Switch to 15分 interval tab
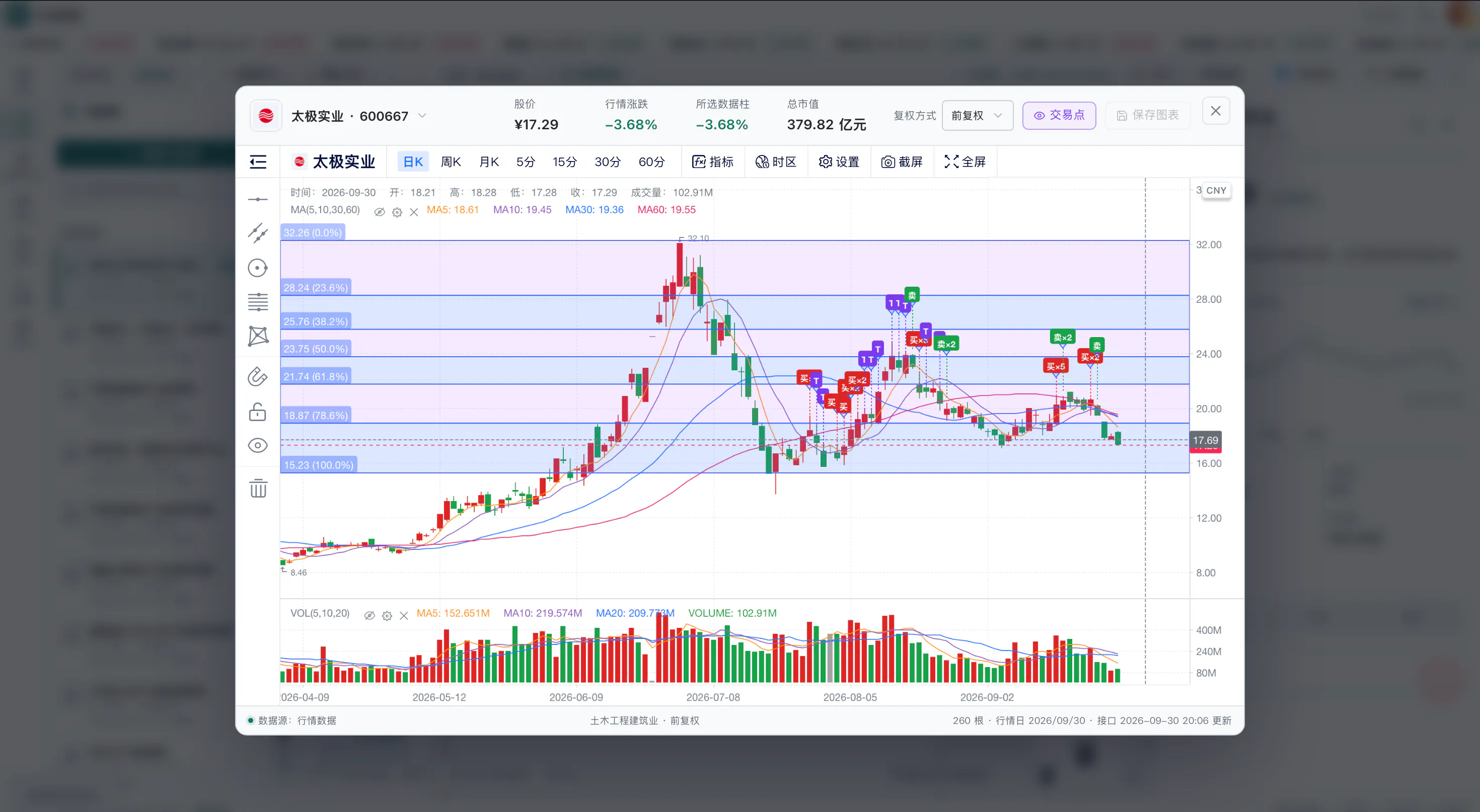 click(565, 162)
